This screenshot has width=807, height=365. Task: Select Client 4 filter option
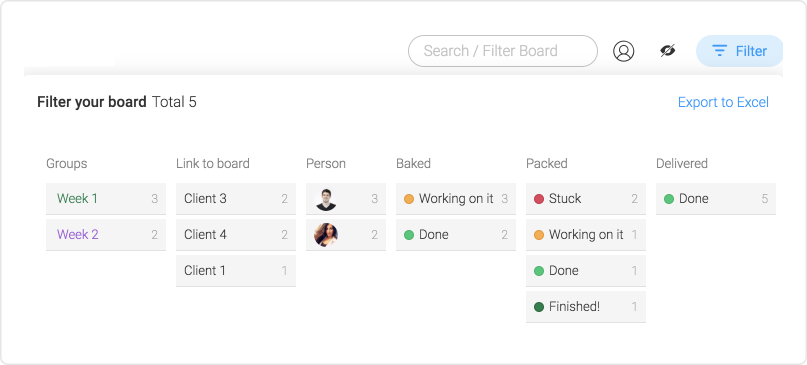pos(236,235)
